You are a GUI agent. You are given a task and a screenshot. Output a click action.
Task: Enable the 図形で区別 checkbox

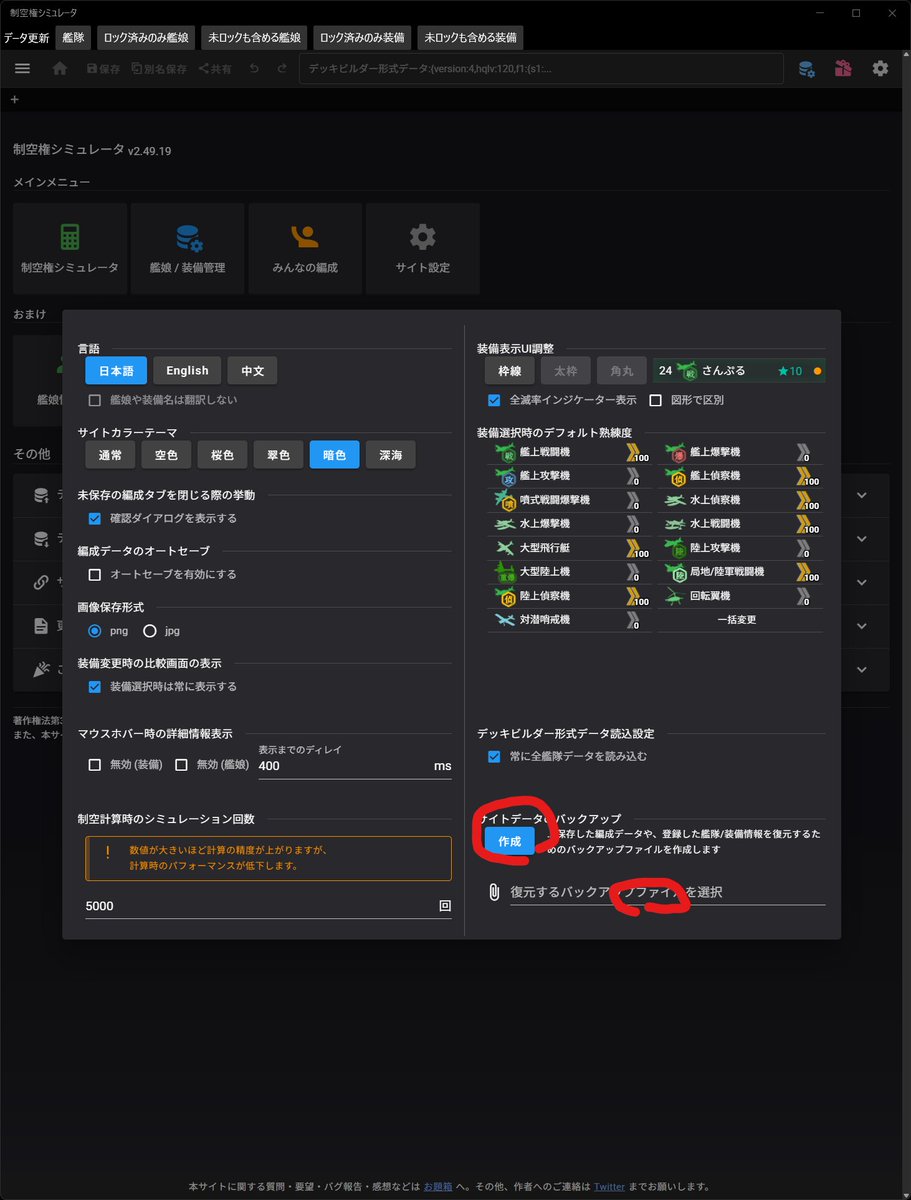tap(656, 400)
